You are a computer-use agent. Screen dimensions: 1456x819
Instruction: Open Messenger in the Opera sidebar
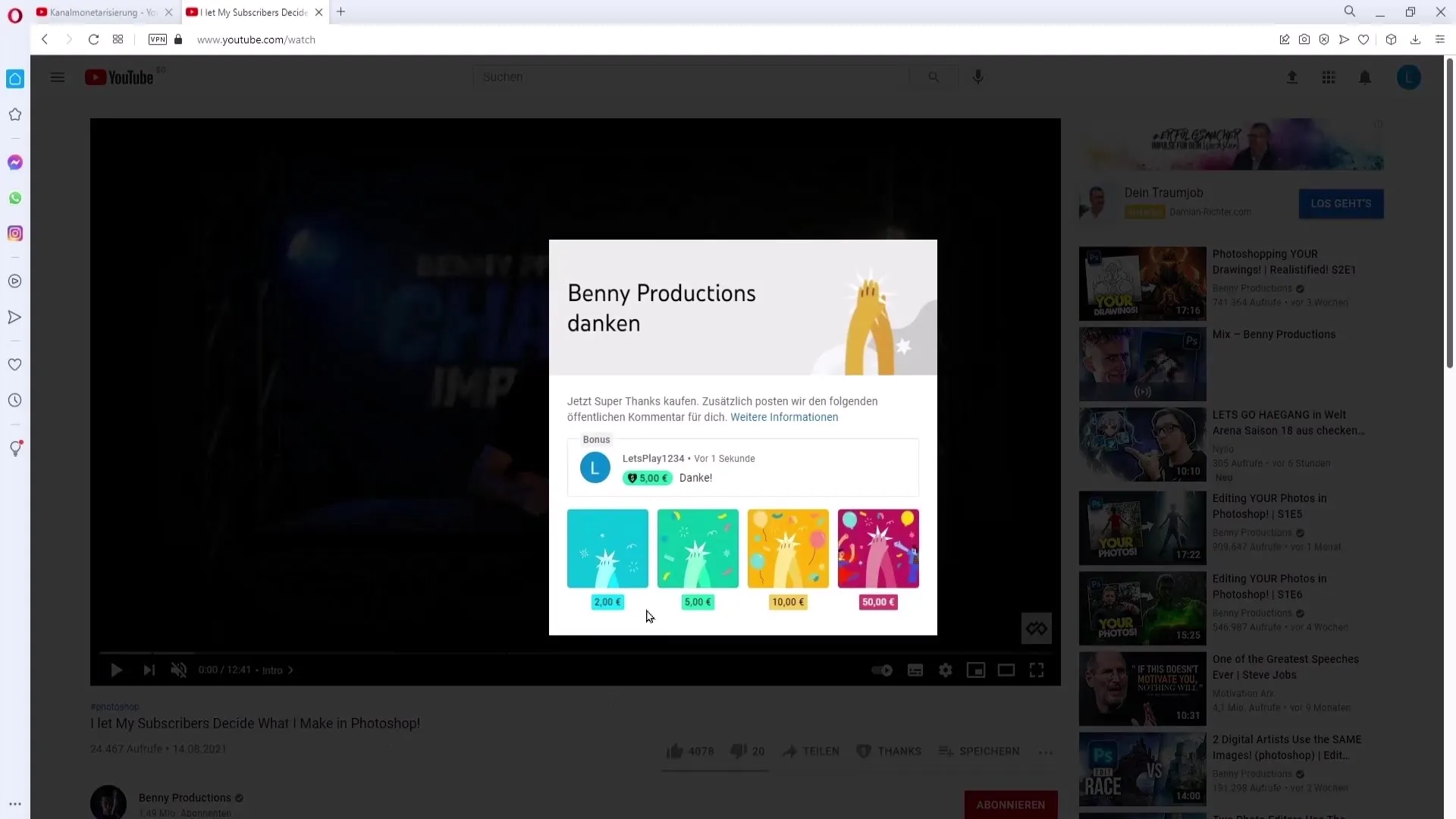coord(15,162)
